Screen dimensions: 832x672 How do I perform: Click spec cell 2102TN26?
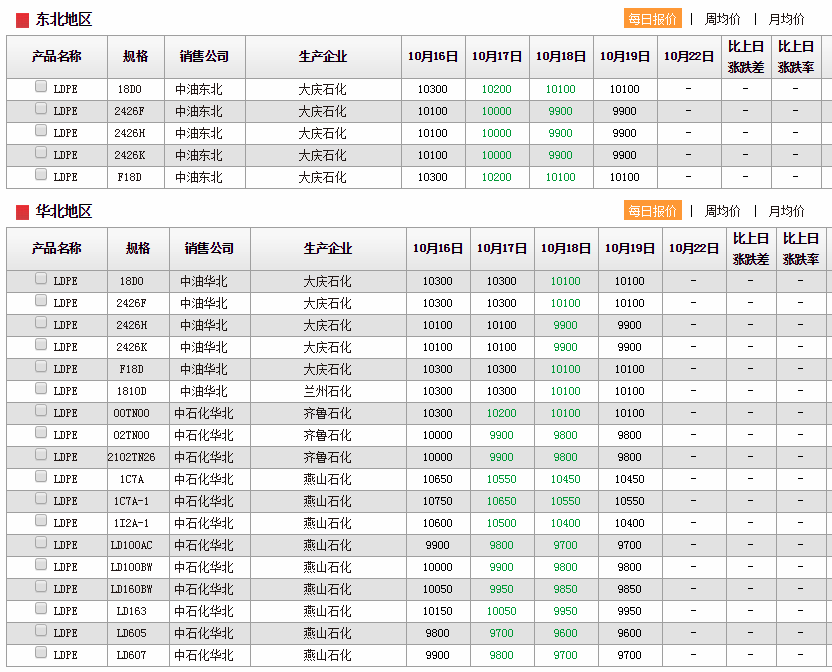click(132, 457)
